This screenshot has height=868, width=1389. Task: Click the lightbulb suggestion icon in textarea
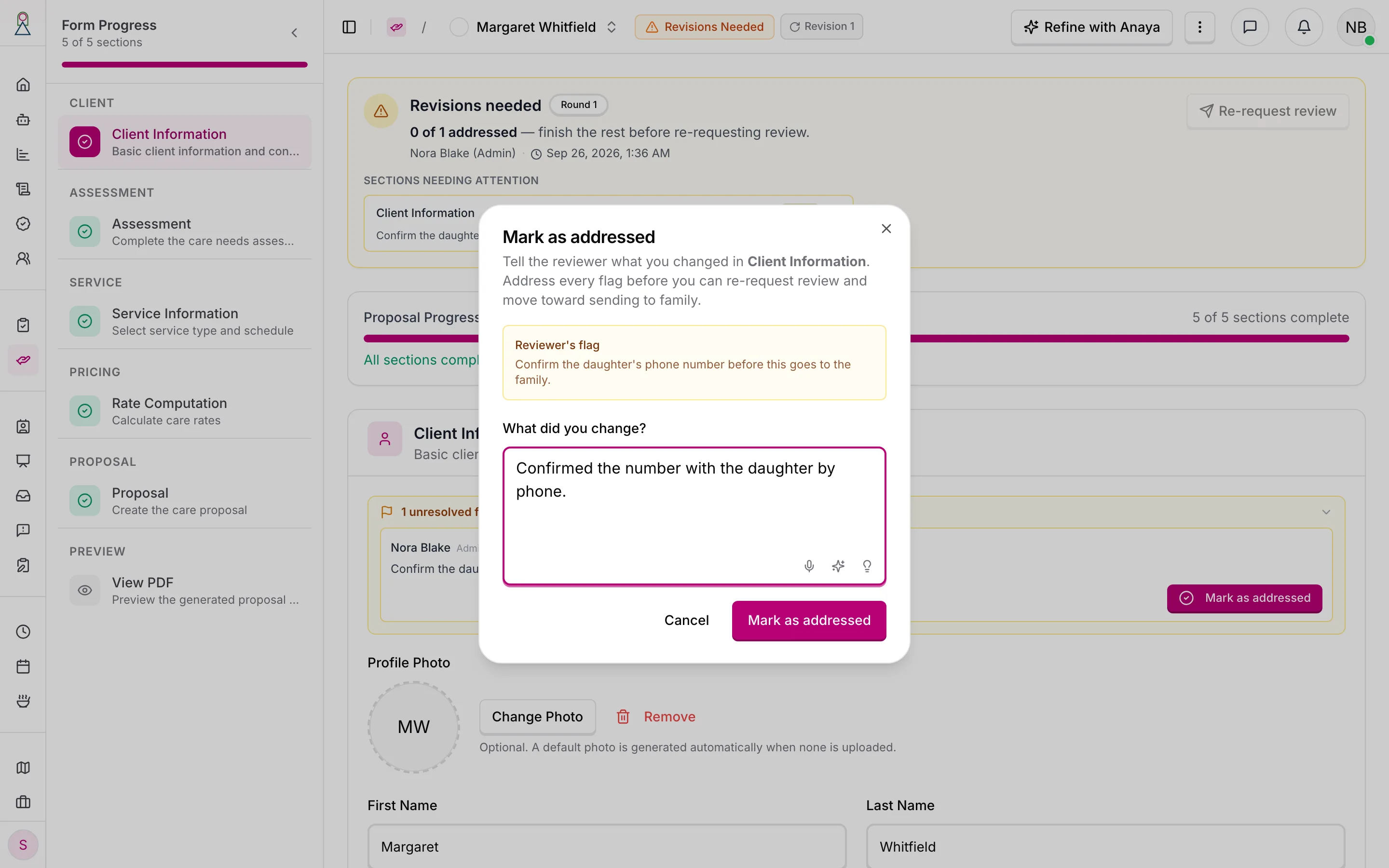(867, 566)
